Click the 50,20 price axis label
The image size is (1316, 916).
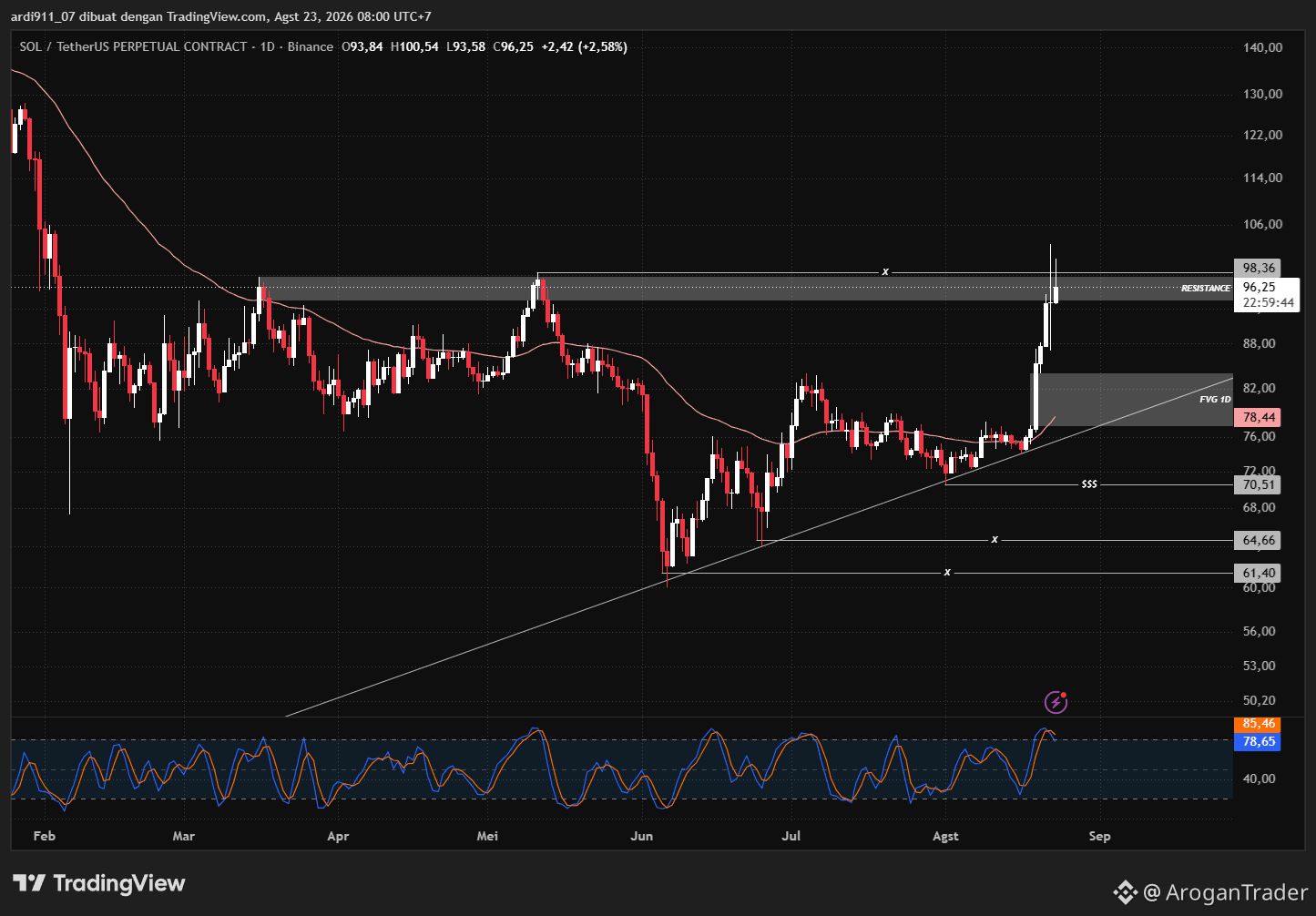tap(1259, 700)
